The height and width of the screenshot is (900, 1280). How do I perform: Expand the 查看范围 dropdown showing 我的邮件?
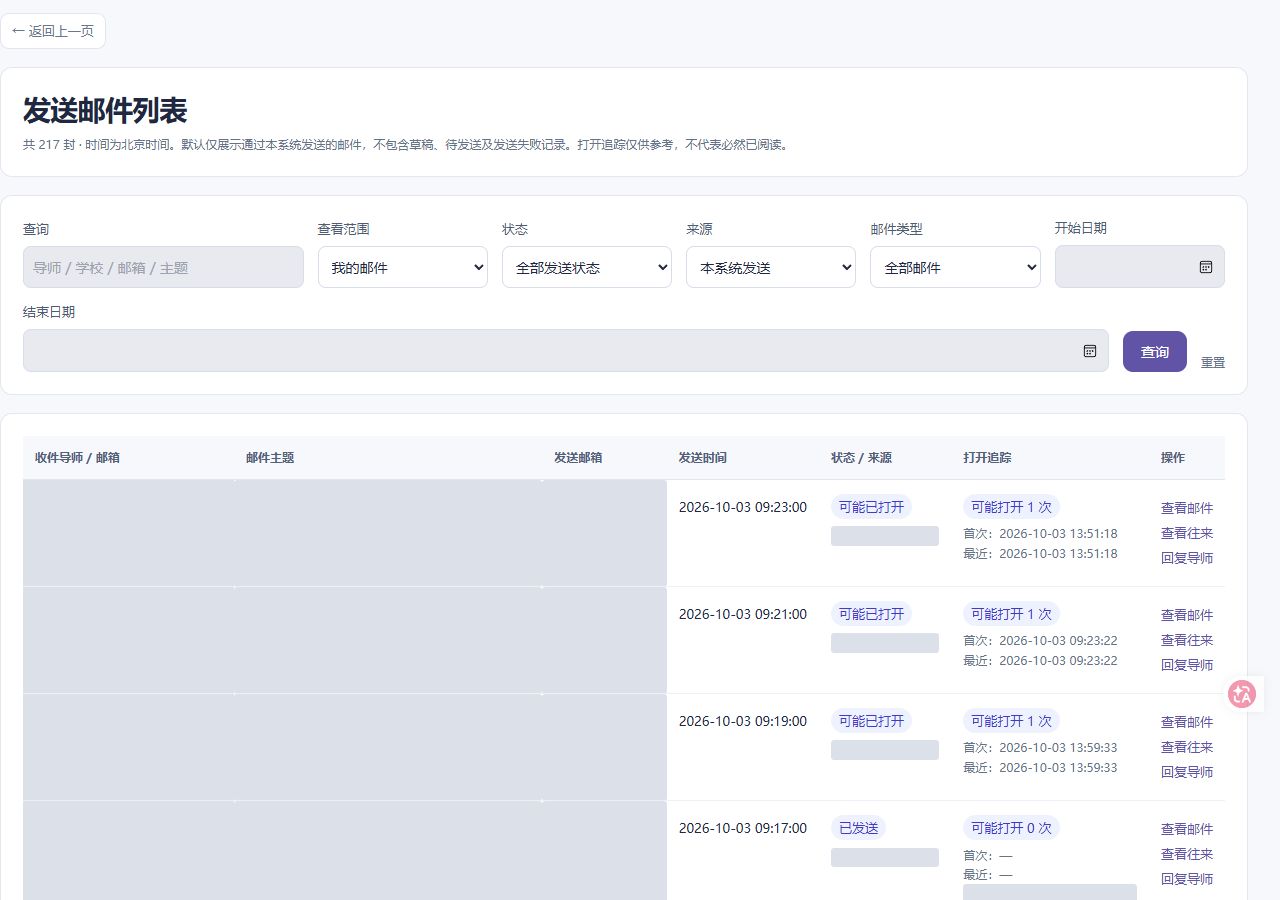[x=403, y=267]
